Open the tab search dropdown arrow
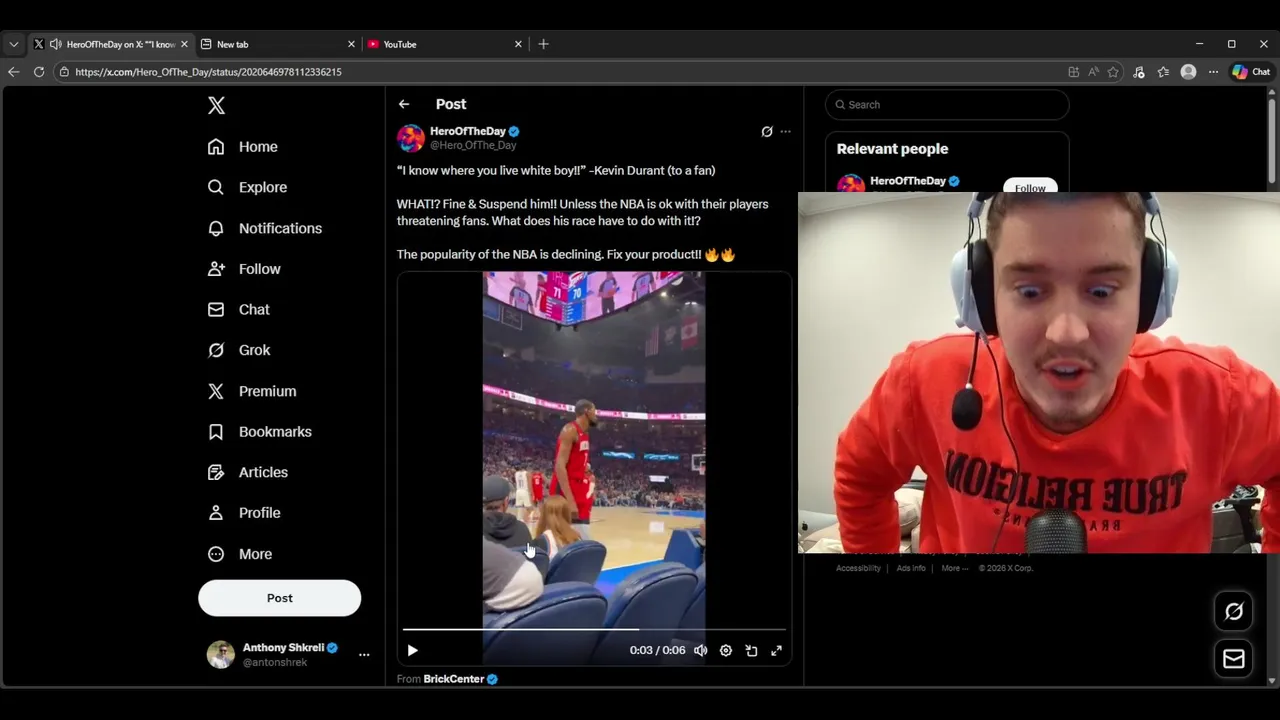The height and width of the screenshot is (720, 1280). [14, 44]
